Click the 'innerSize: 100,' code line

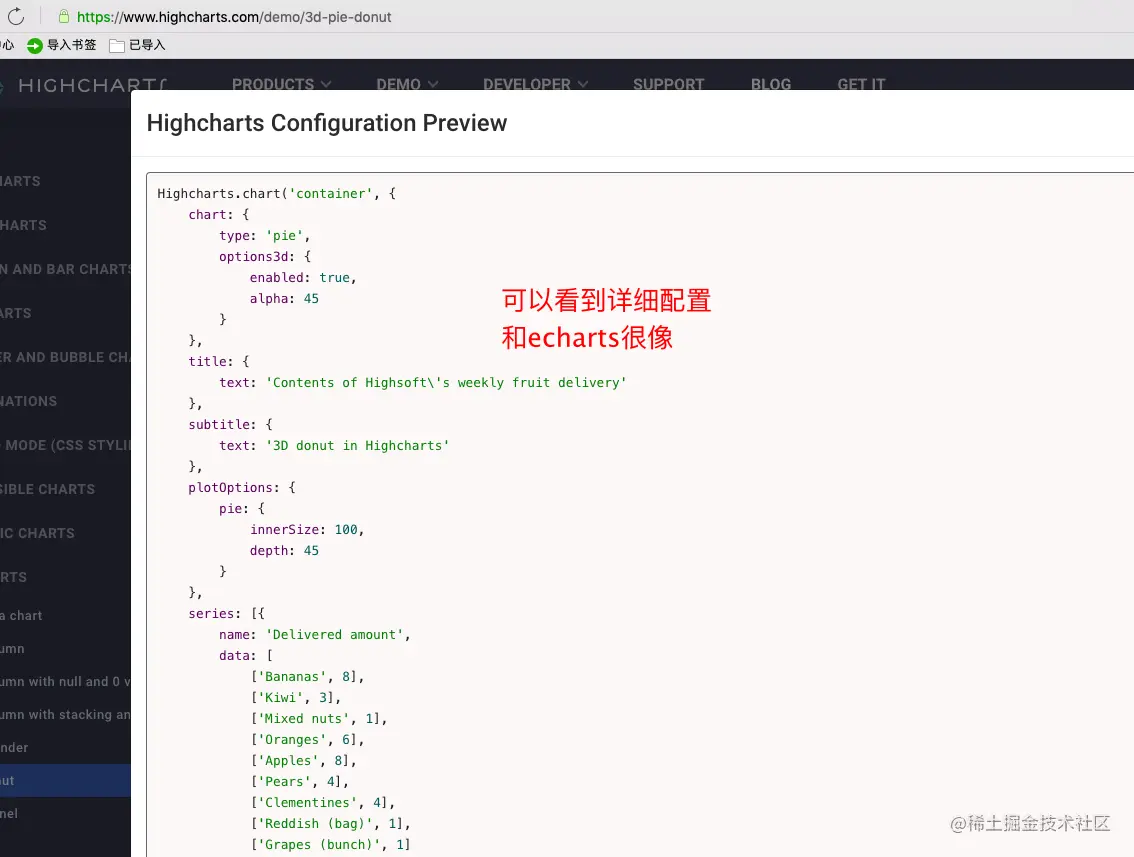click(x=307, y=529)
